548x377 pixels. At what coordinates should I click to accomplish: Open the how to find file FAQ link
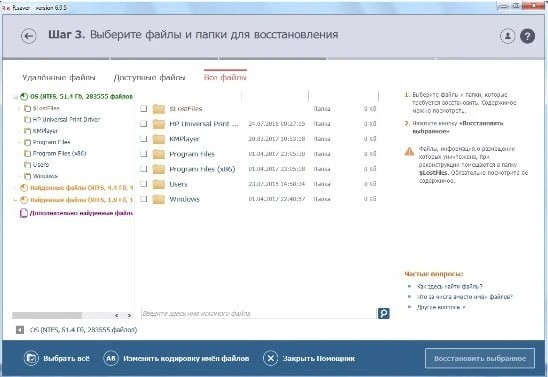tap(449, 287)
